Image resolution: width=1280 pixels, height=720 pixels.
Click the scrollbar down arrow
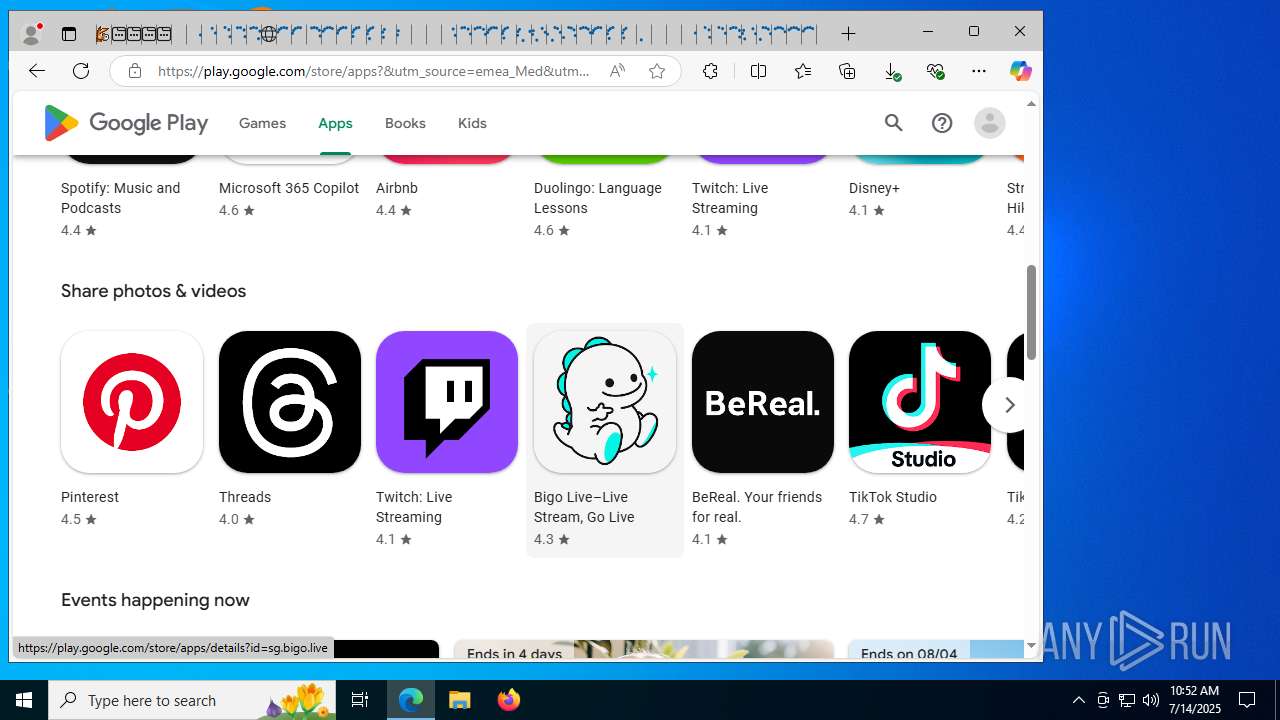tap(1031, 647)
